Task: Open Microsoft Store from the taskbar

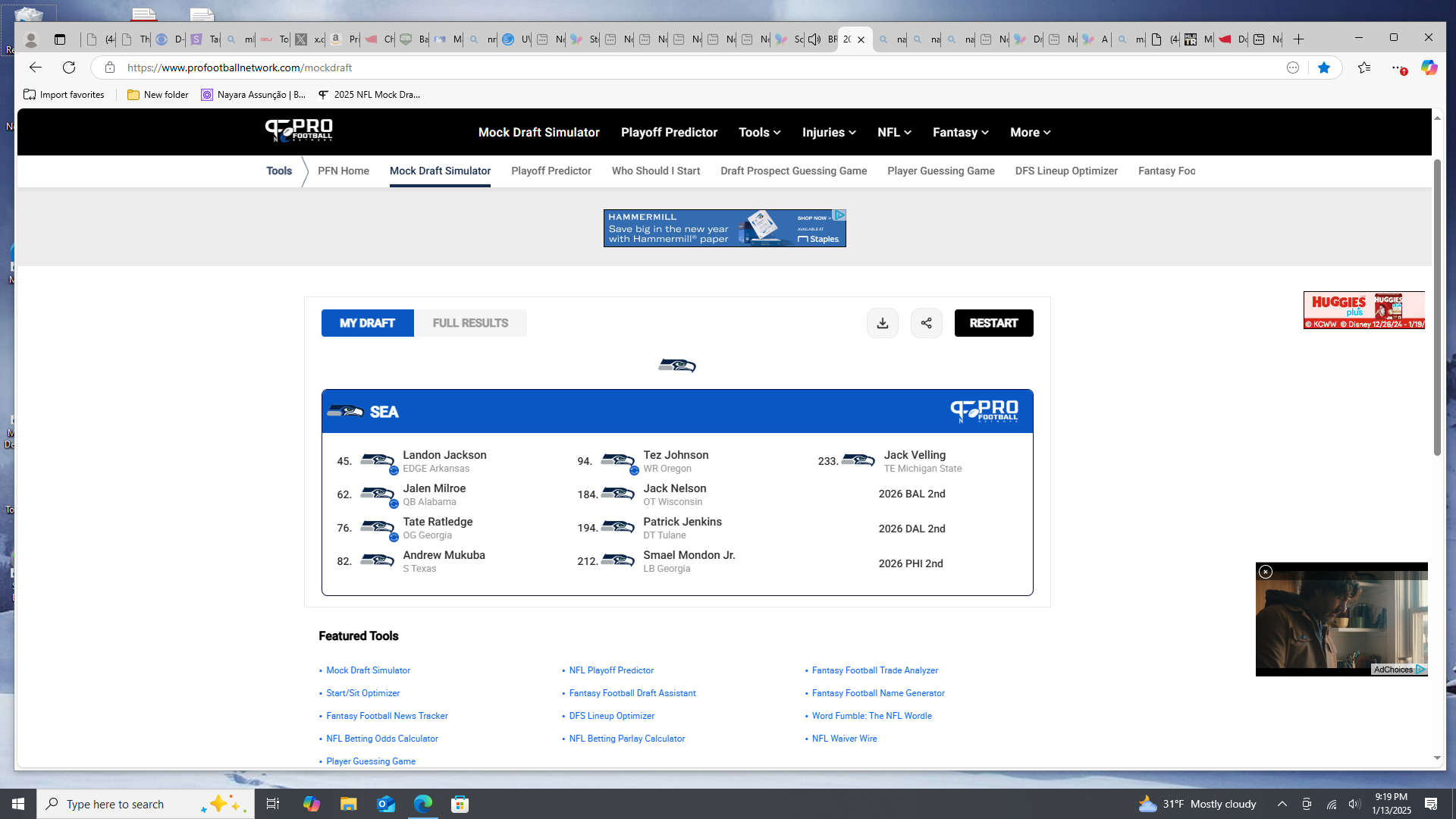Action: pos(460,804)
